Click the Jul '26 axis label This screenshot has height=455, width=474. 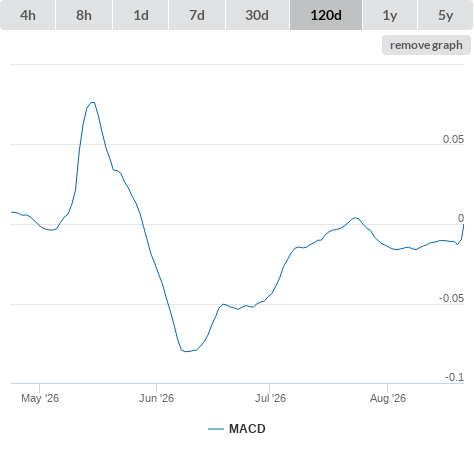click(270, 398)
